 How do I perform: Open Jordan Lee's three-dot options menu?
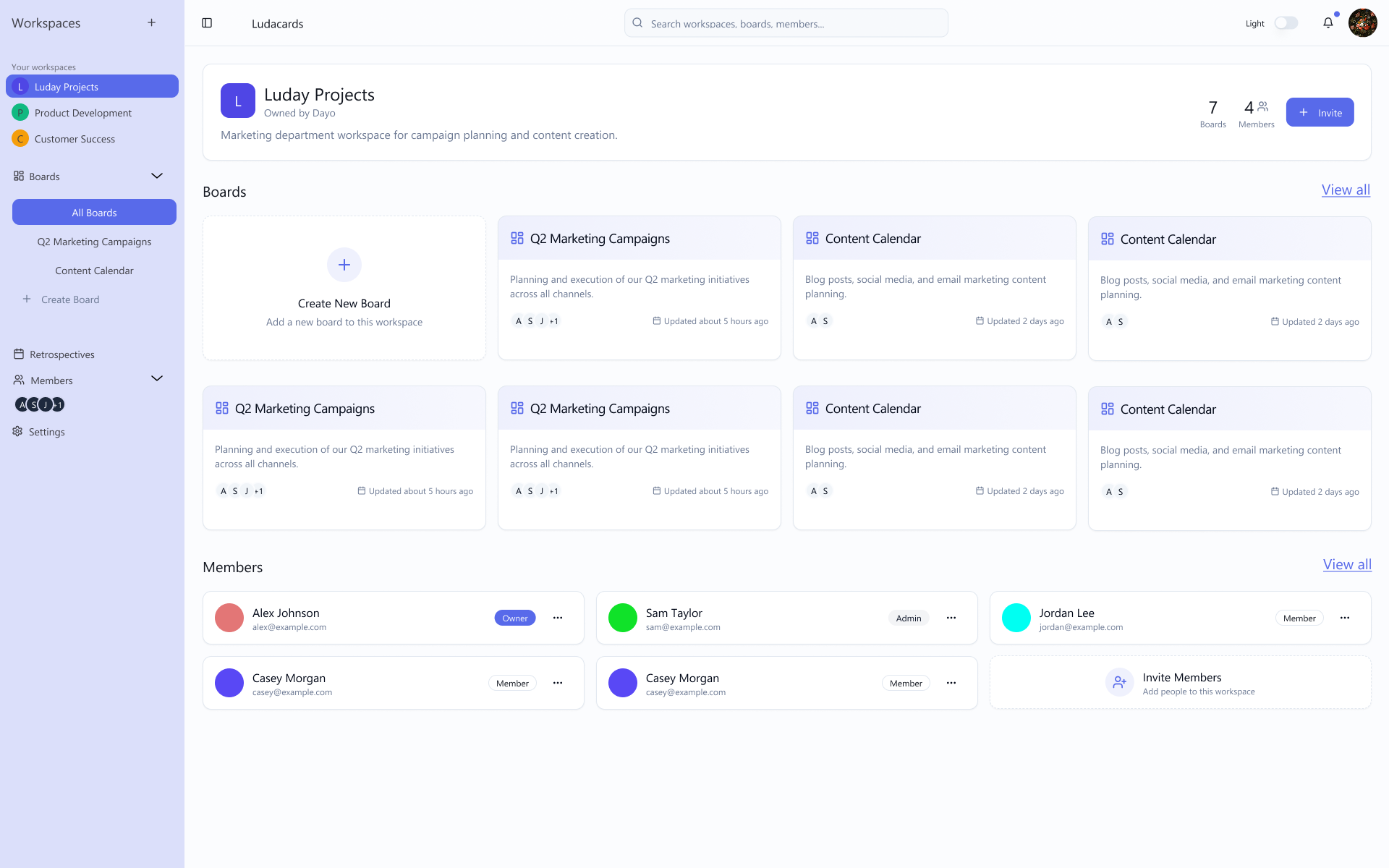(1344, 618)
